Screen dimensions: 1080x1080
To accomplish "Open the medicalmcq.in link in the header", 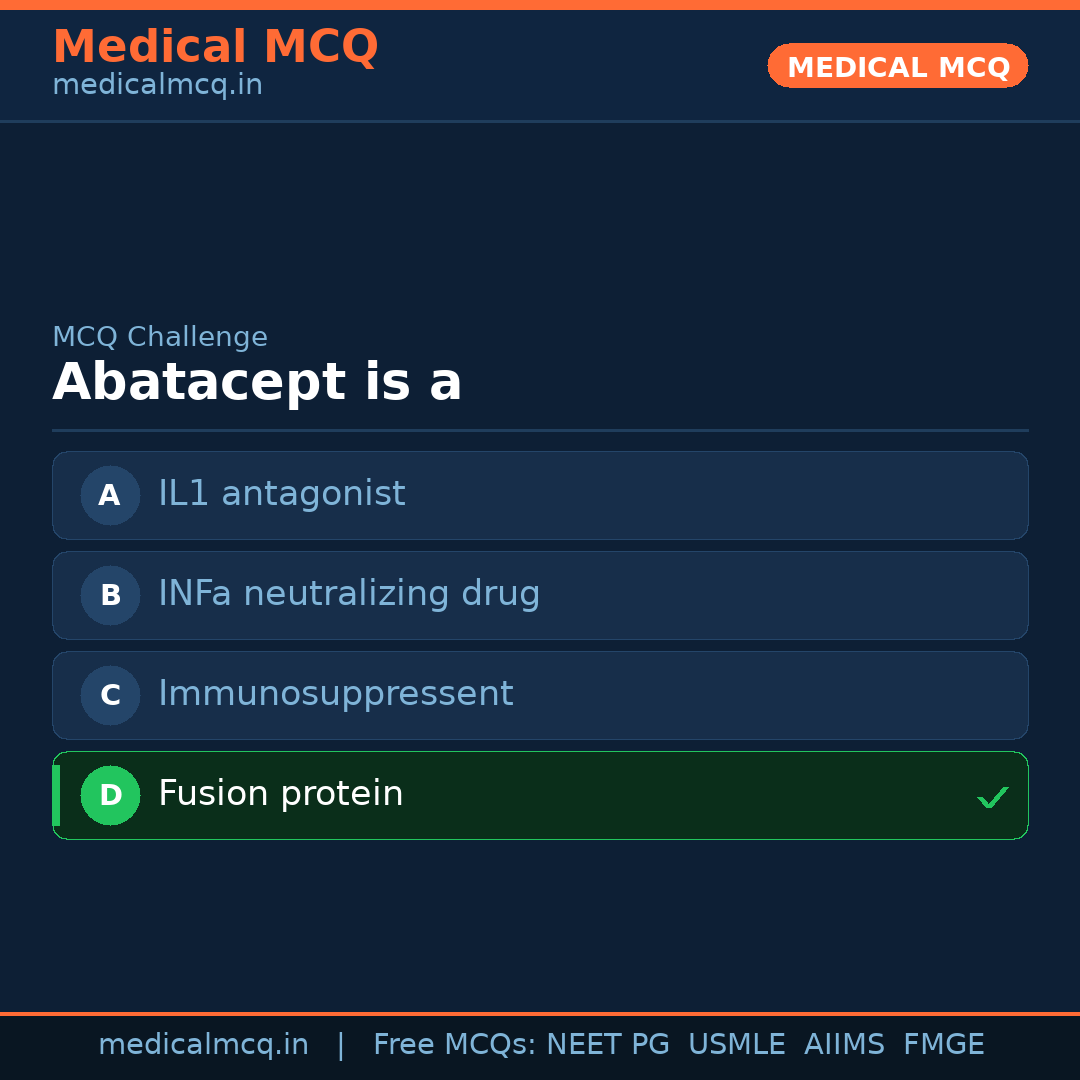I will 156,84.
